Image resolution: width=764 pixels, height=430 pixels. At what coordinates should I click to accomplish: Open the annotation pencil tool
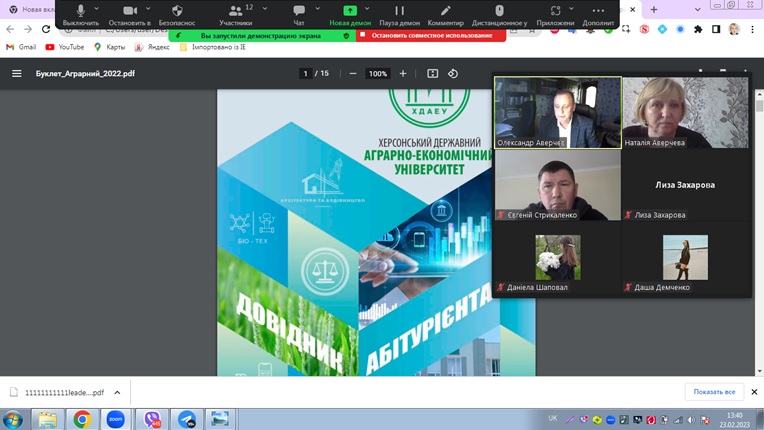pos(445,15)
